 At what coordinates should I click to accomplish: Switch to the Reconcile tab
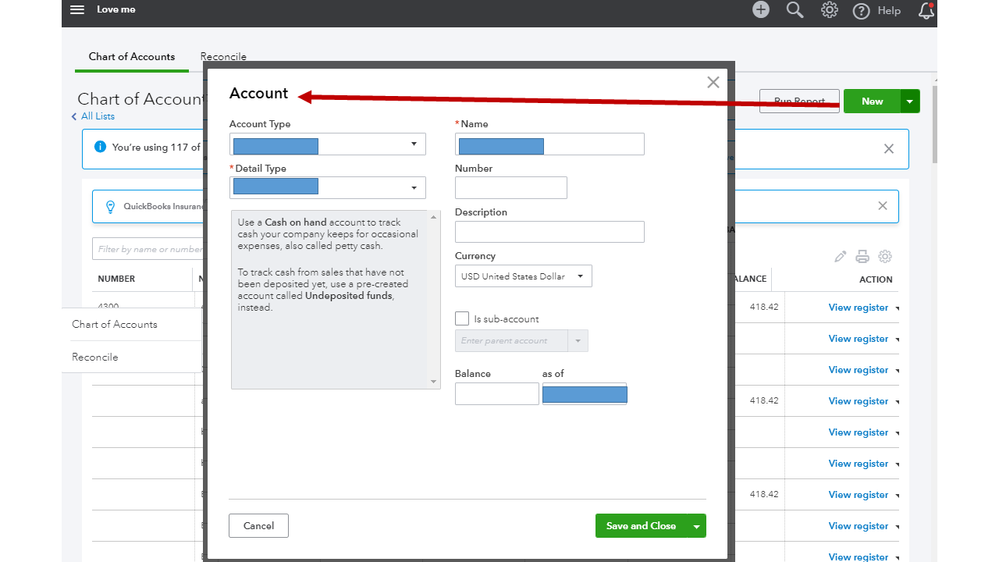pos(223,56)
